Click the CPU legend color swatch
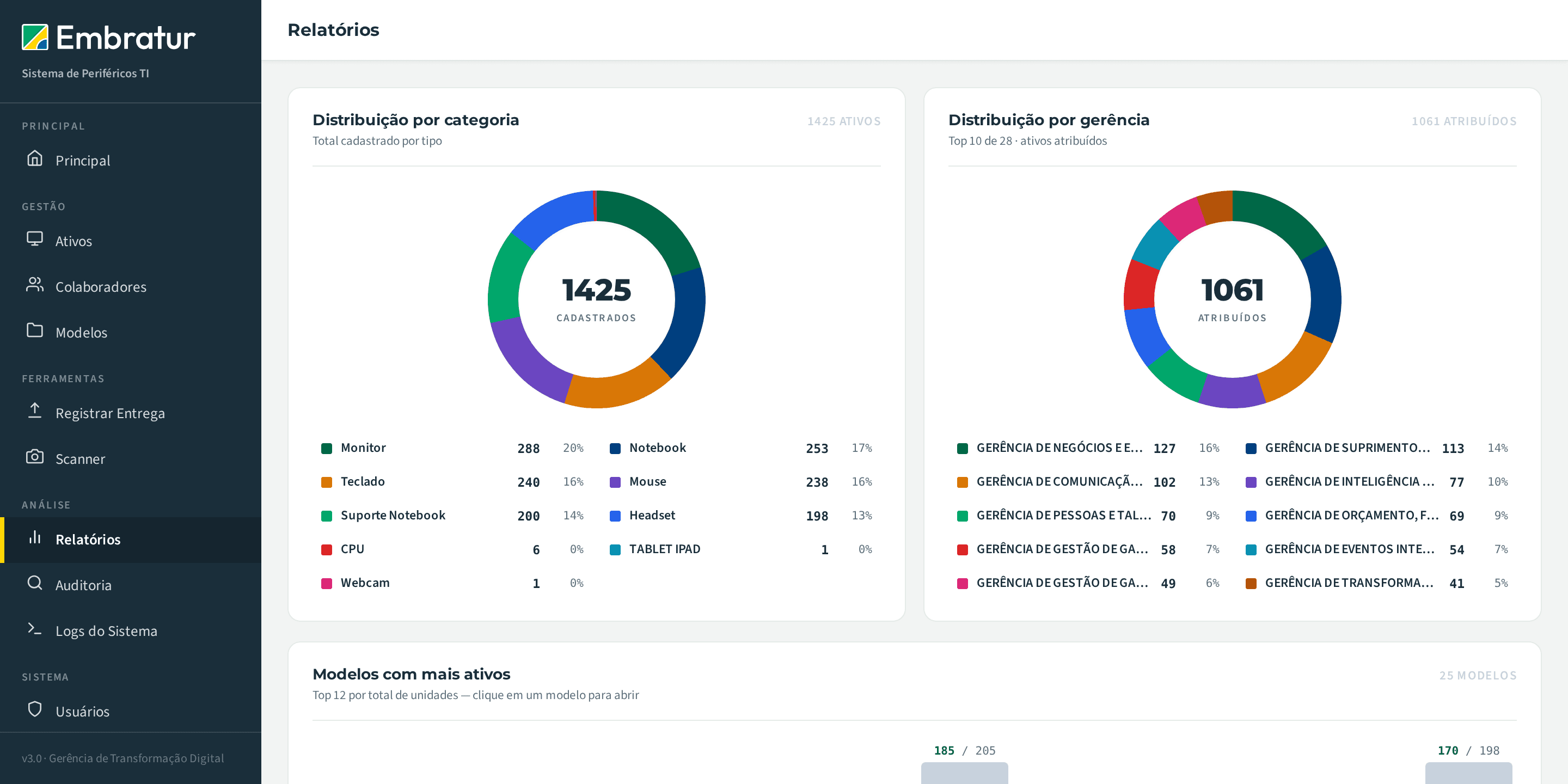 pyautogui.click(x=327, y=550)
